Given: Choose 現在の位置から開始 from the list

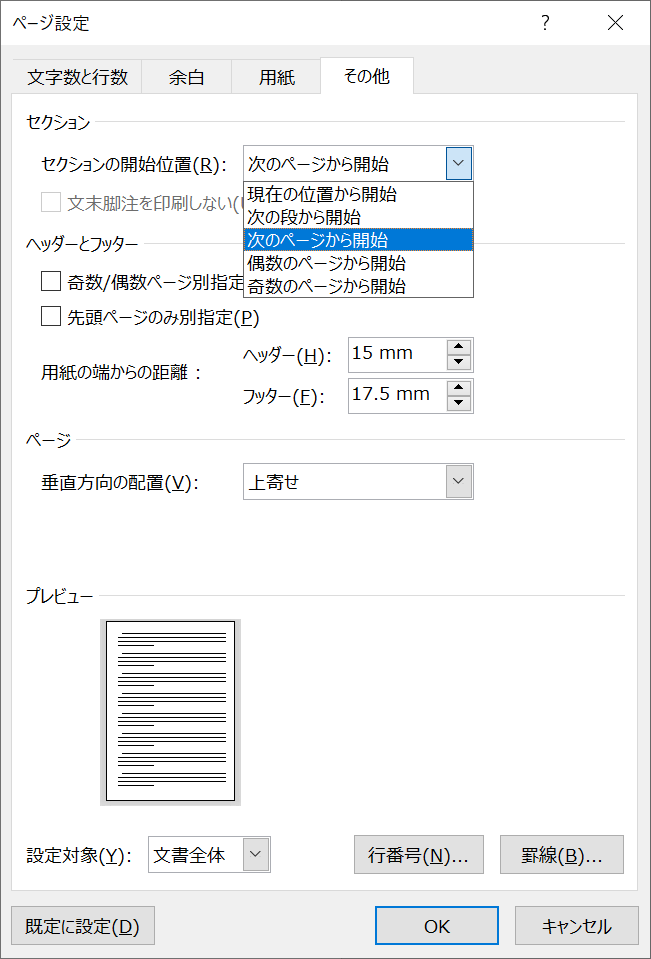Looking at the screenshot, I should tap(359, 194).
